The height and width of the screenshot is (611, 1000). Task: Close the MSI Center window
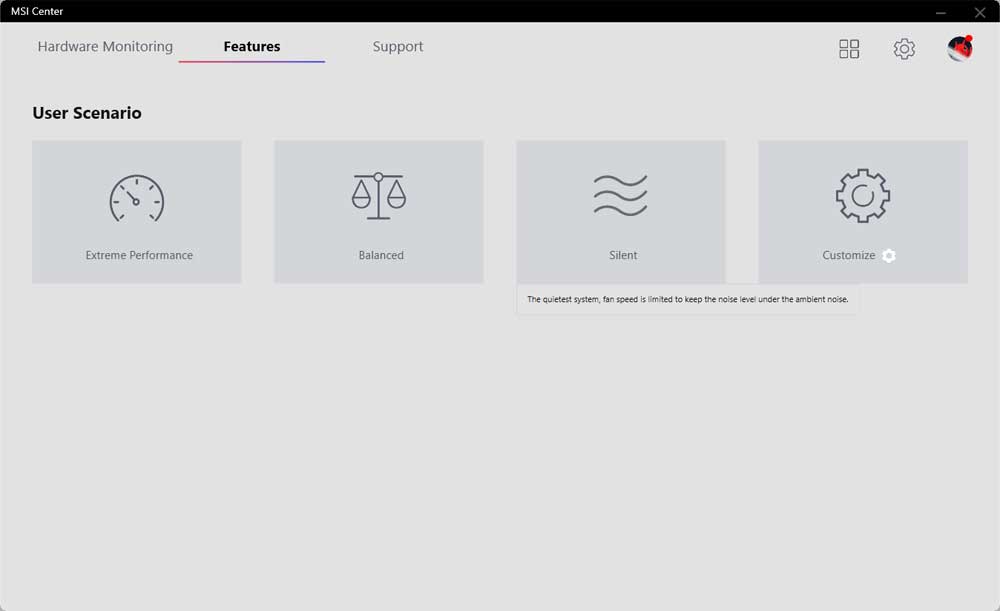980,12
